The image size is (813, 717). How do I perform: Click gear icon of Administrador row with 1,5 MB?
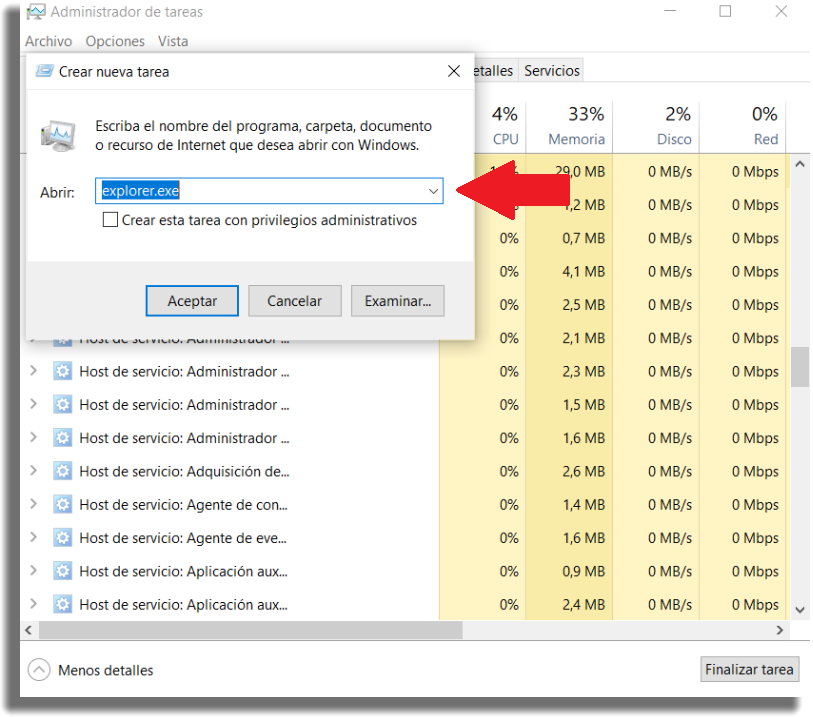[63, 404]
